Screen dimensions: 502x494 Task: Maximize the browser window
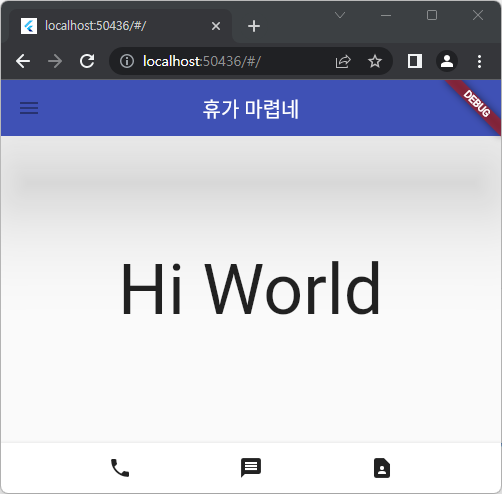432,15
